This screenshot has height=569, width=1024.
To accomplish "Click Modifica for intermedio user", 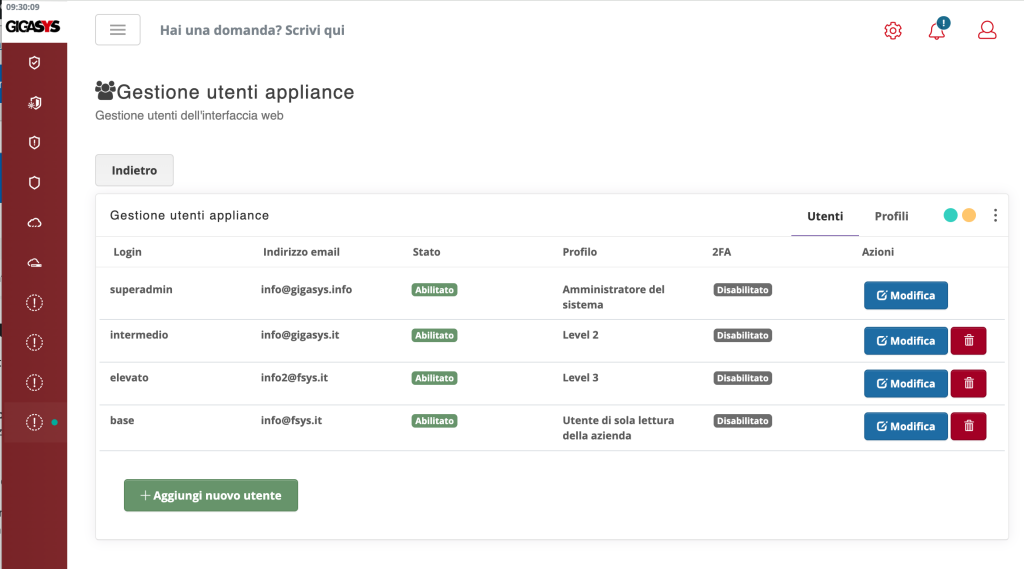I will click(906, 341).
